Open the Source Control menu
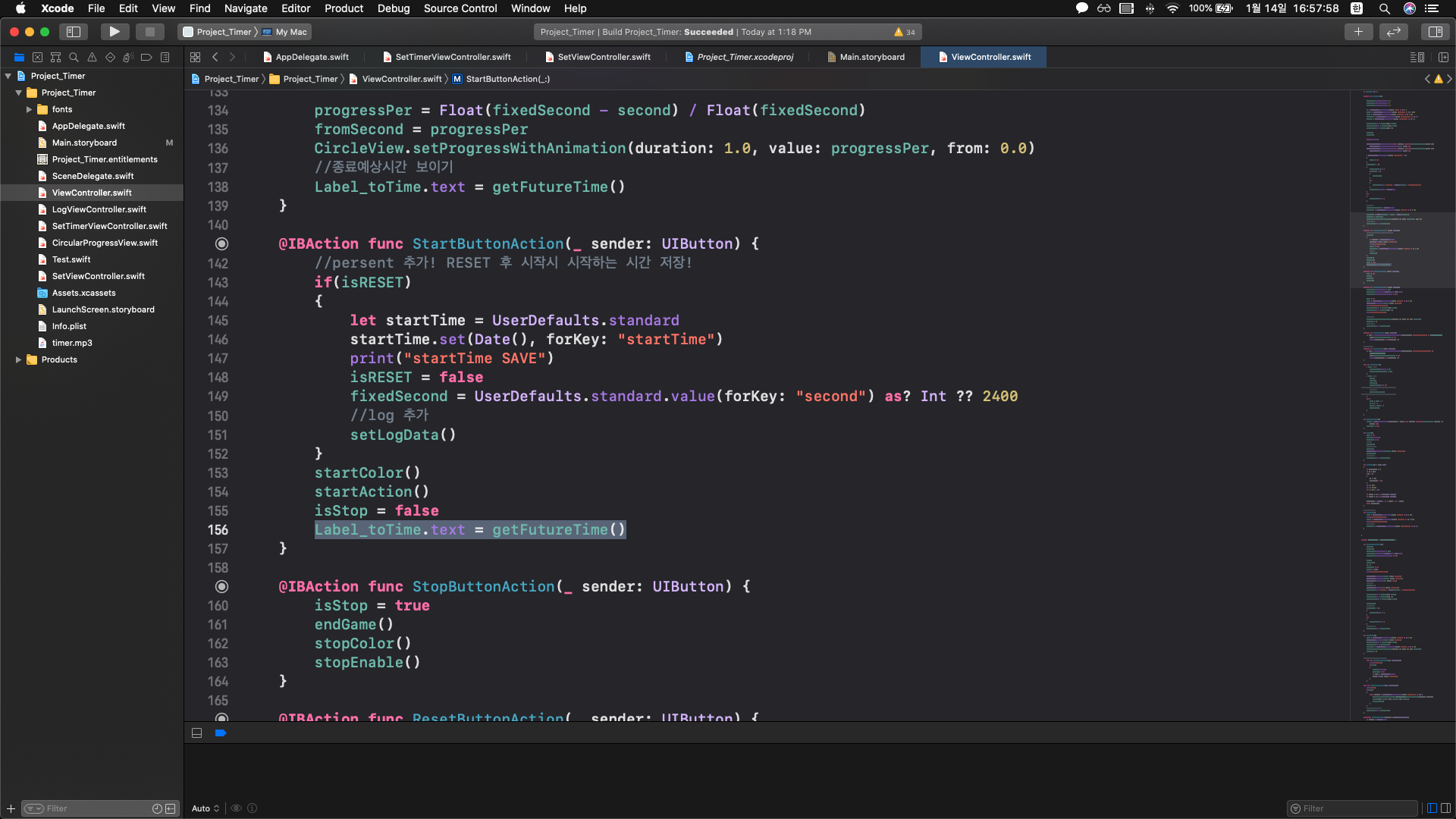 (460, 8)
